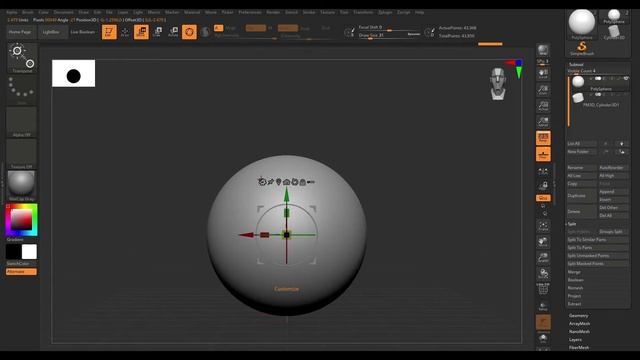
Task: Toggle Perspective view button
Action: pos(543,138)
